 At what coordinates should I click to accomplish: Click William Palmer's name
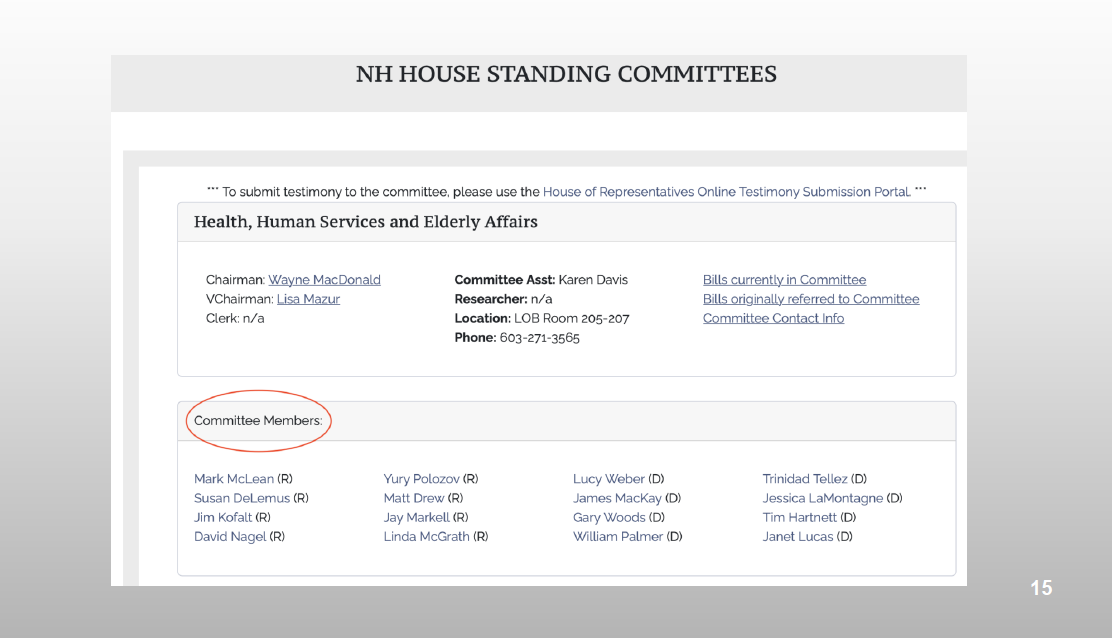(618, 537)
